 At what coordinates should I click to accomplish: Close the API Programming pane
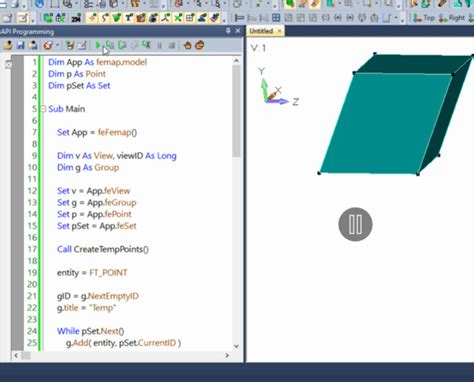coord(238,31)
